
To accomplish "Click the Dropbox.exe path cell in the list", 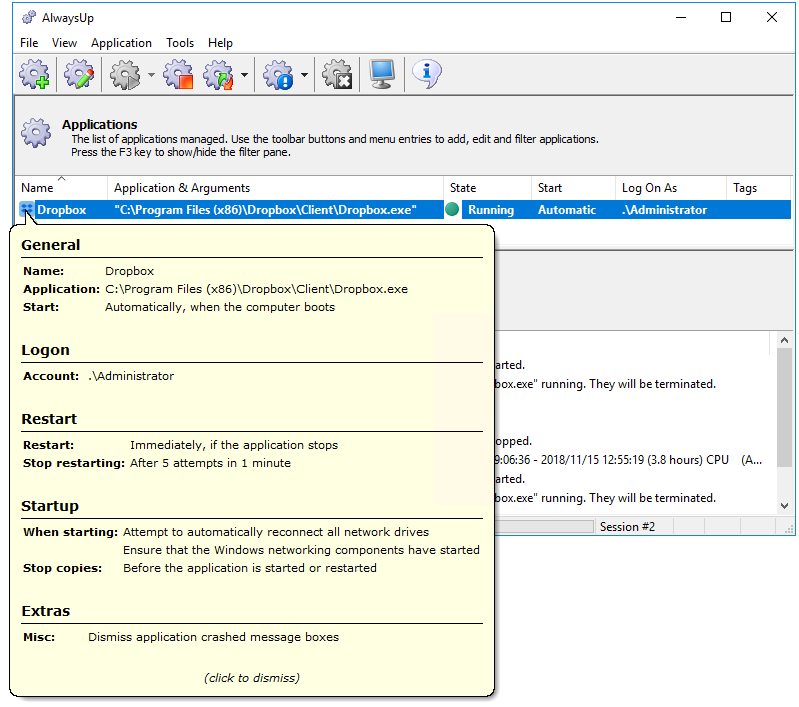I will point(265,210).
